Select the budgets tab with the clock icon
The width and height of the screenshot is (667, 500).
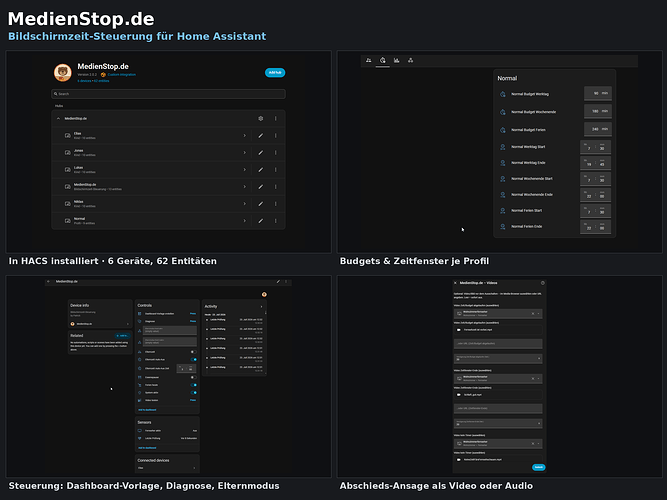coord(382,60)
